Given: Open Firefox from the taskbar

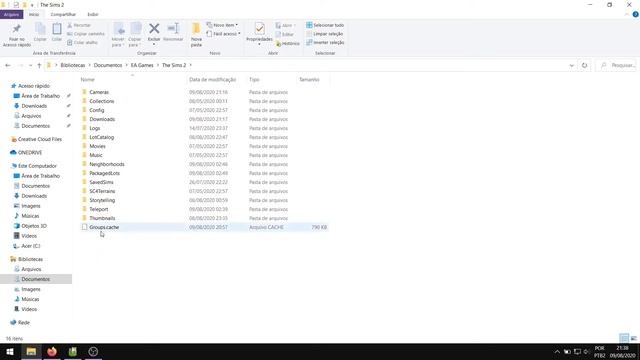Looking at the screenshot, I should pyautogui.click(x=52, y=351).
